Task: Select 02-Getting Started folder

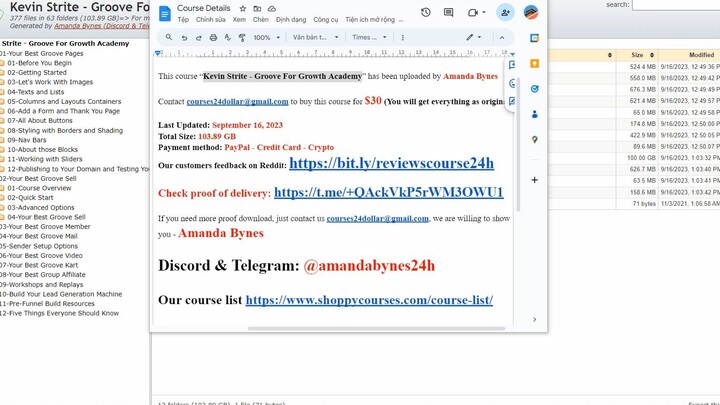Action: (37, 73)
